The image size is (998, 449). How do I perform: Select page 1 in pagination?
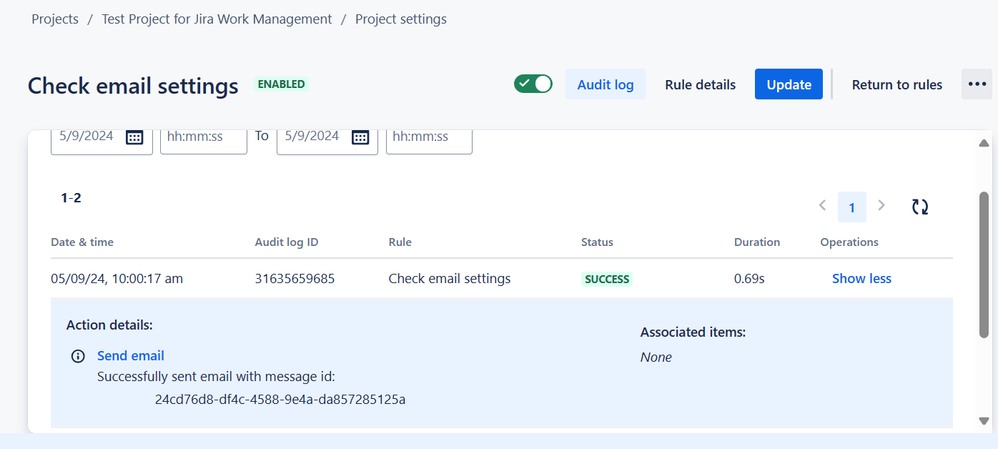click(852, 206)
